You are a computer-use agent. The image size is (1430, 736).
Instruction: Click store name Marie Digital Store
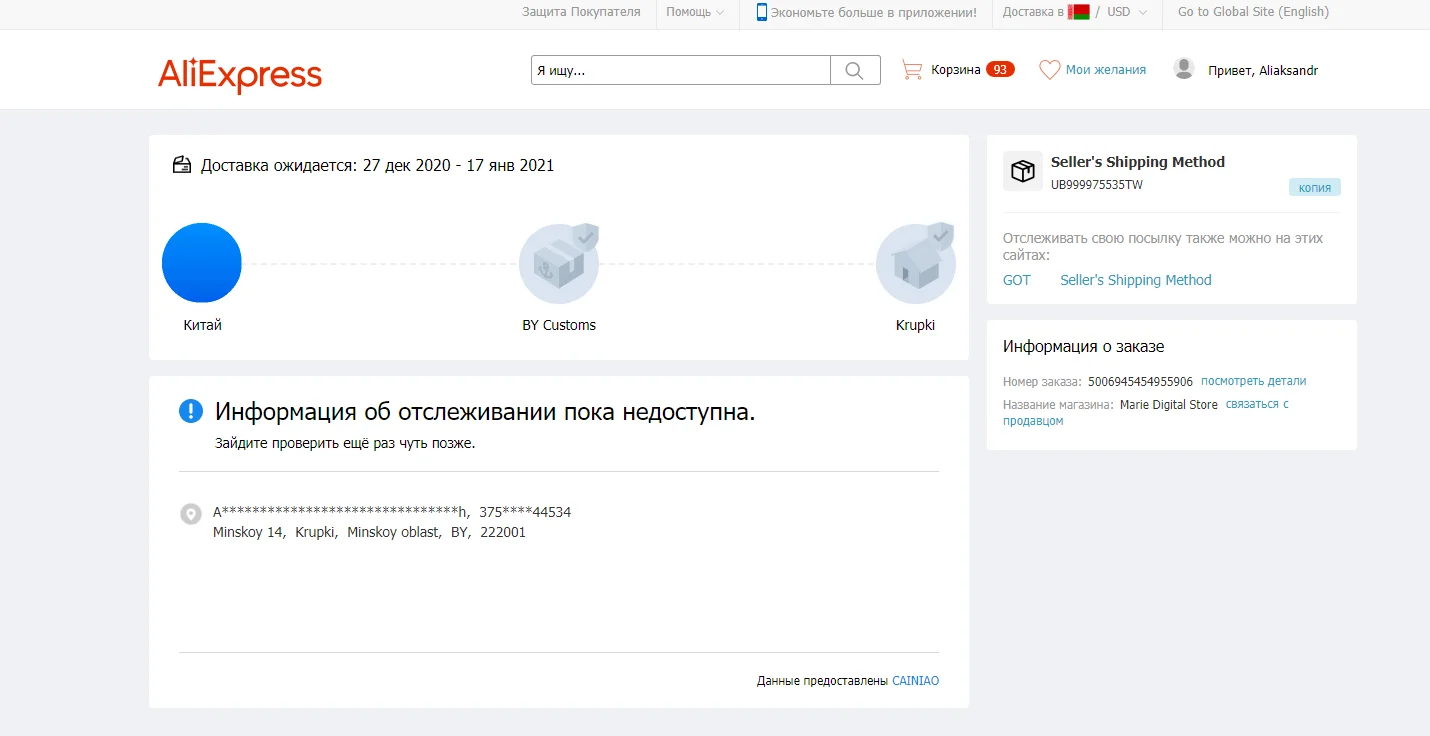(x=1169, y=405)
